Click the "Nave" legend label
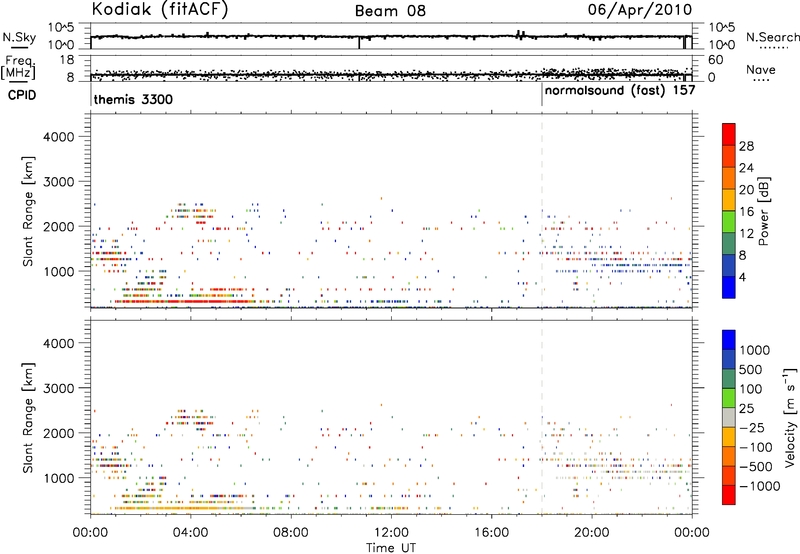The height and width of the screenshot is (554, 800). click(x=761, y=69)
